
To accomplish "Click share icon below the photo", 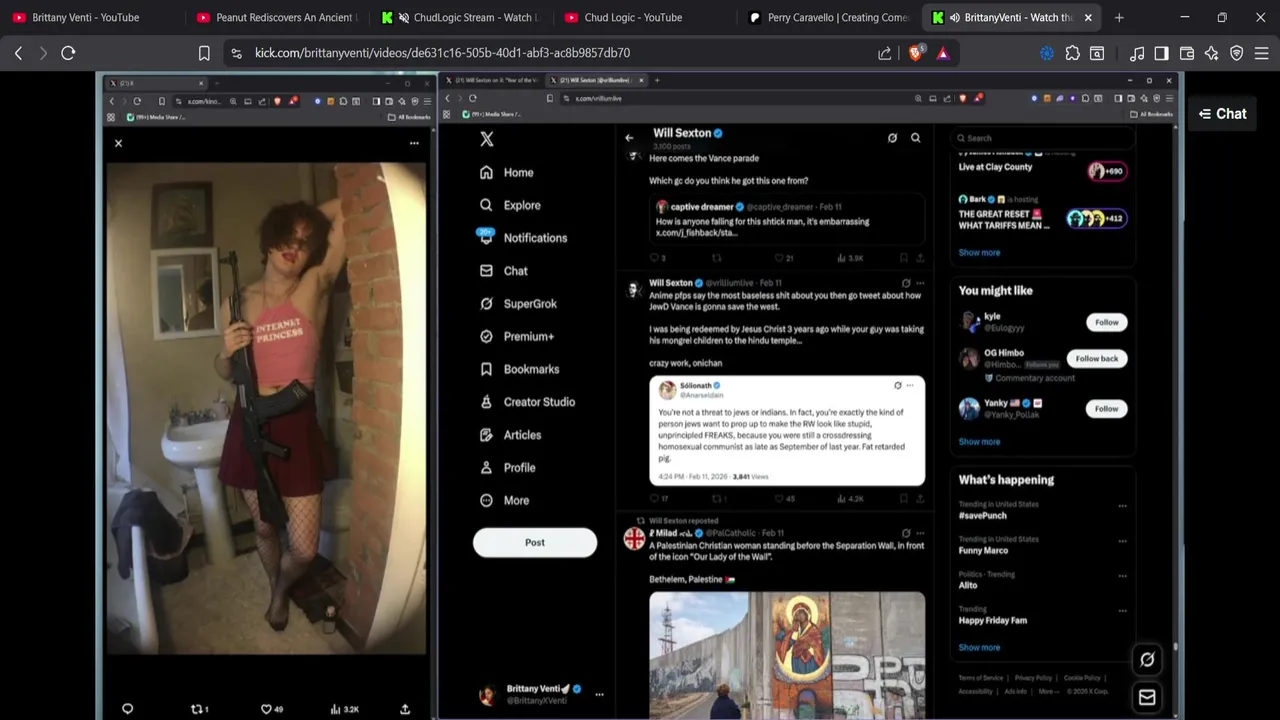I will (x=405, y=709).
